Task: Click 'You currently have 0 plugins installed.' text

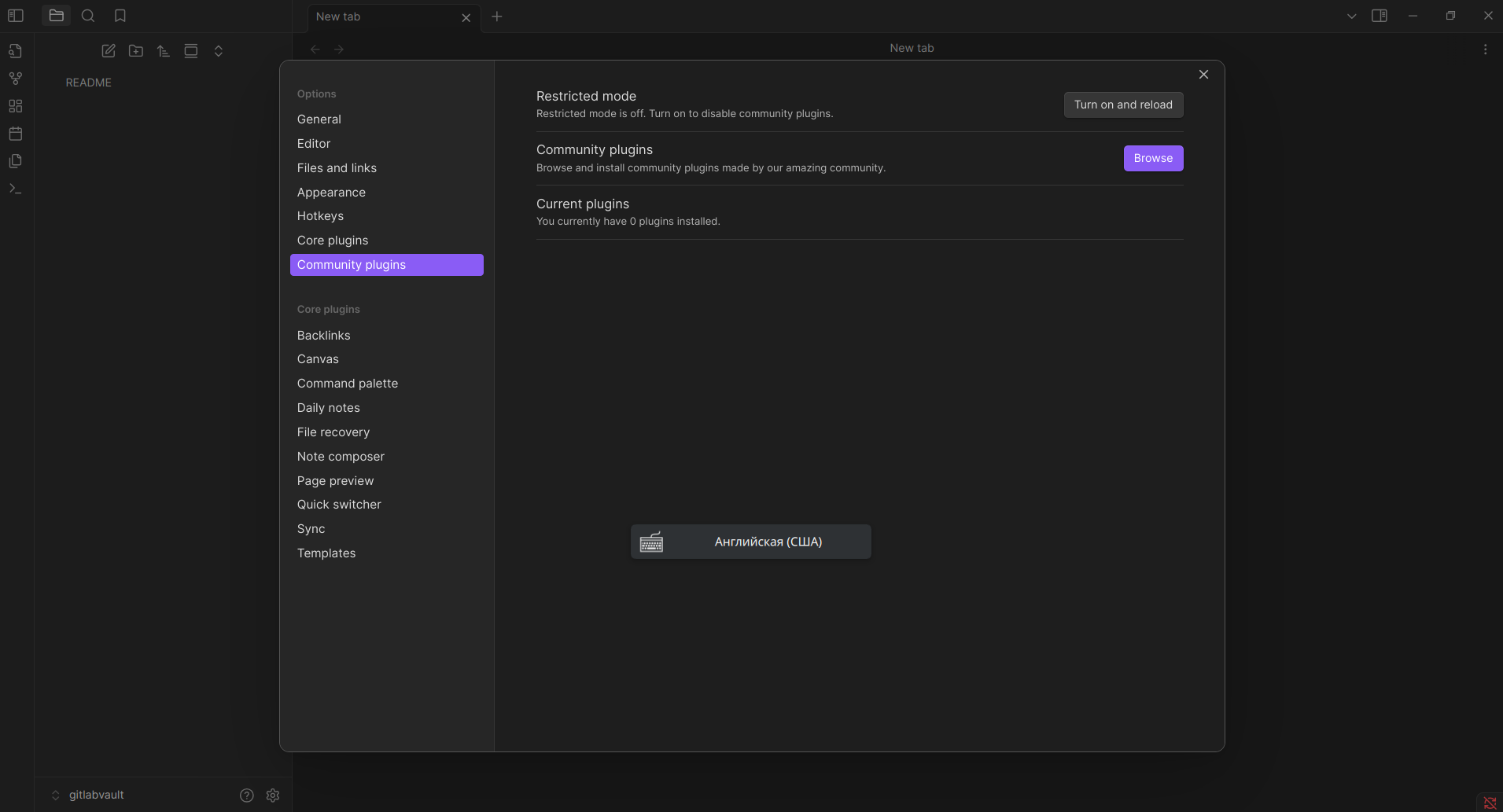Action: pyautogui.click(x=628, y=222)
